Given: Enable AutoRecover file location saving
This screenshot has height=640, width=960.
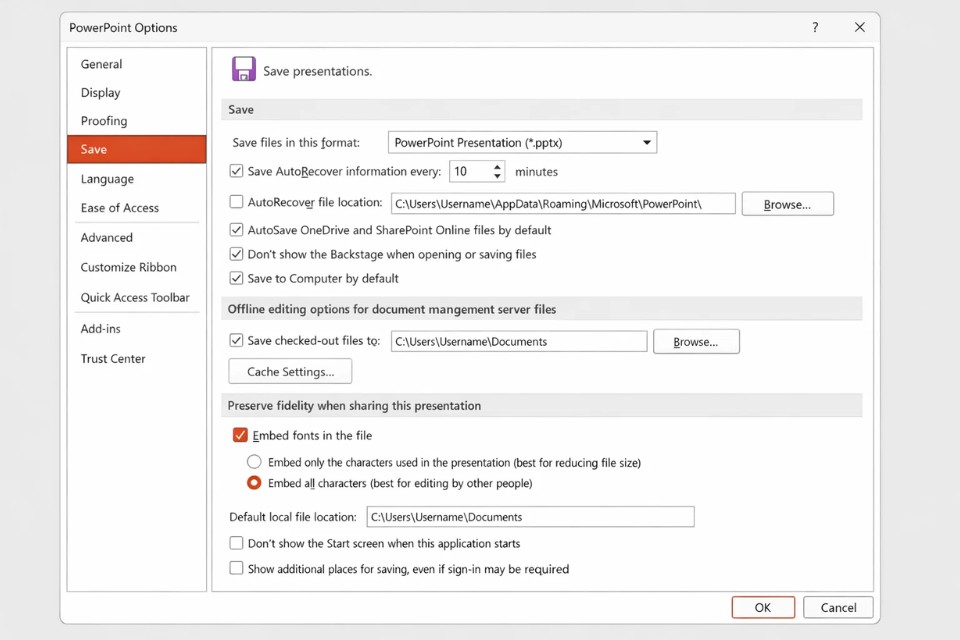Looking at the screenshot, I should 236,203.
